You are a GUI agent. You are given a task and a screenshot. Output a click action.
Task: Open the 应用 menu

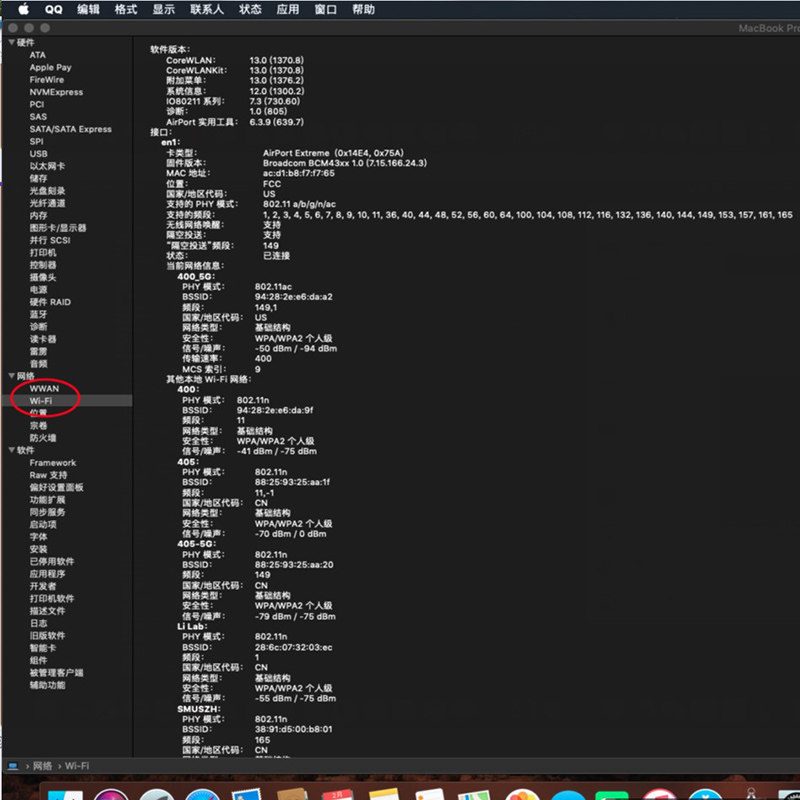point(288,9)
